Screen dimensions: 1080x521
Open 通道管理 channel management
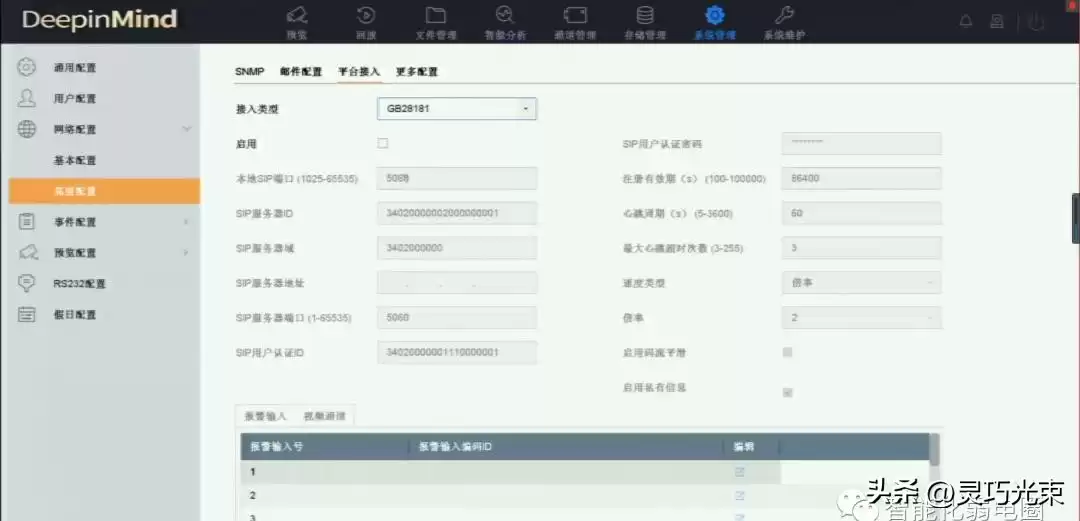click(575, 22)
